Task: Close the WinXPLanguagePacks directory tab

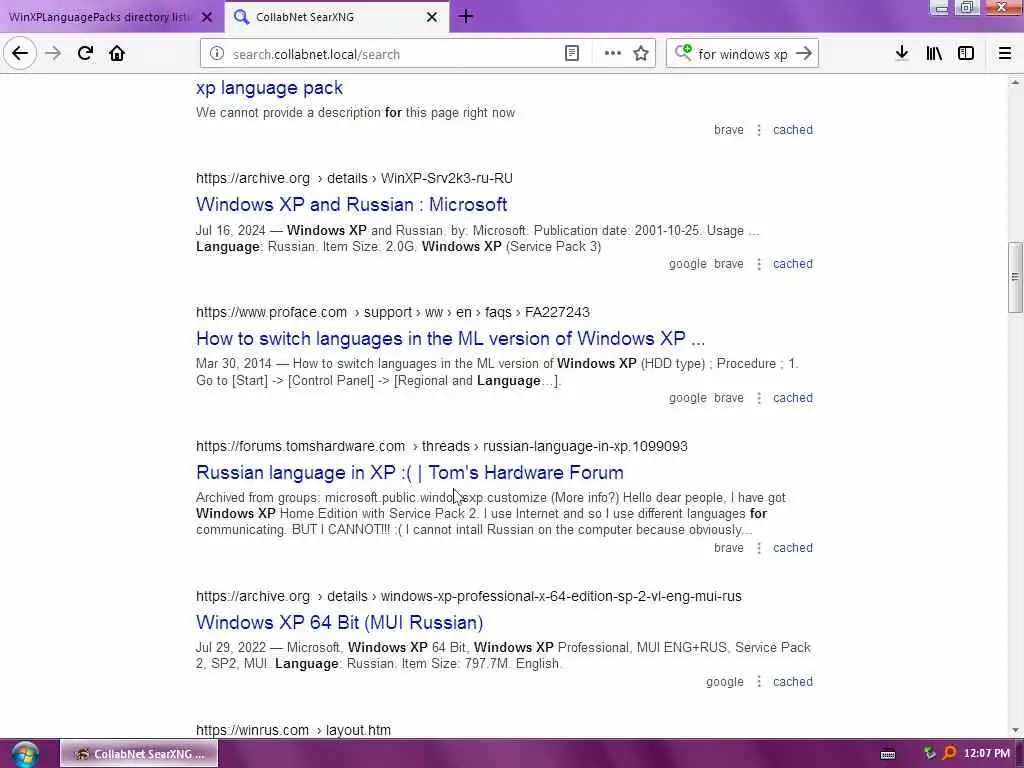Action: click(x=207, y=17)
